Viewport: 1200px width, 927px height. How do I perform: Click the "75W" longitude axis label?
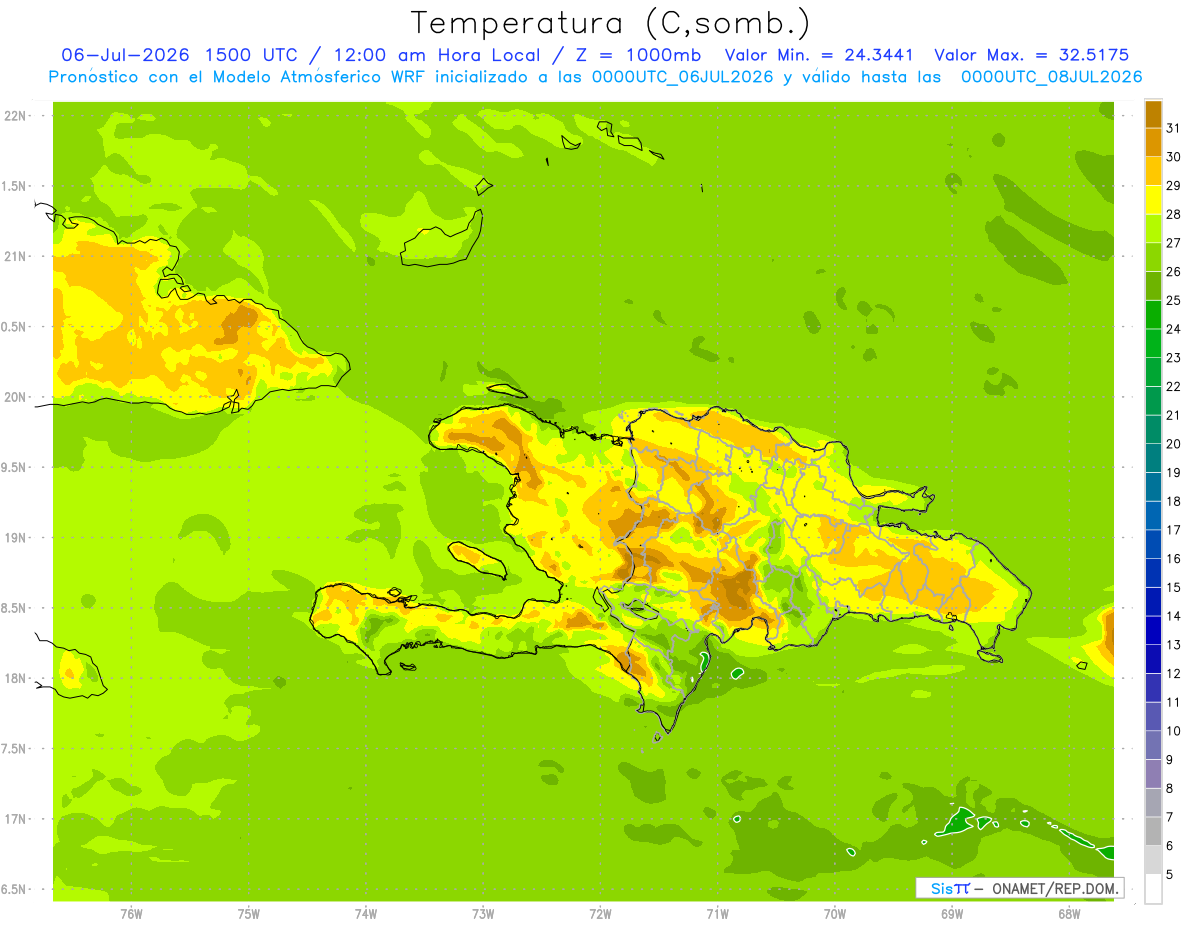point(249,914)
